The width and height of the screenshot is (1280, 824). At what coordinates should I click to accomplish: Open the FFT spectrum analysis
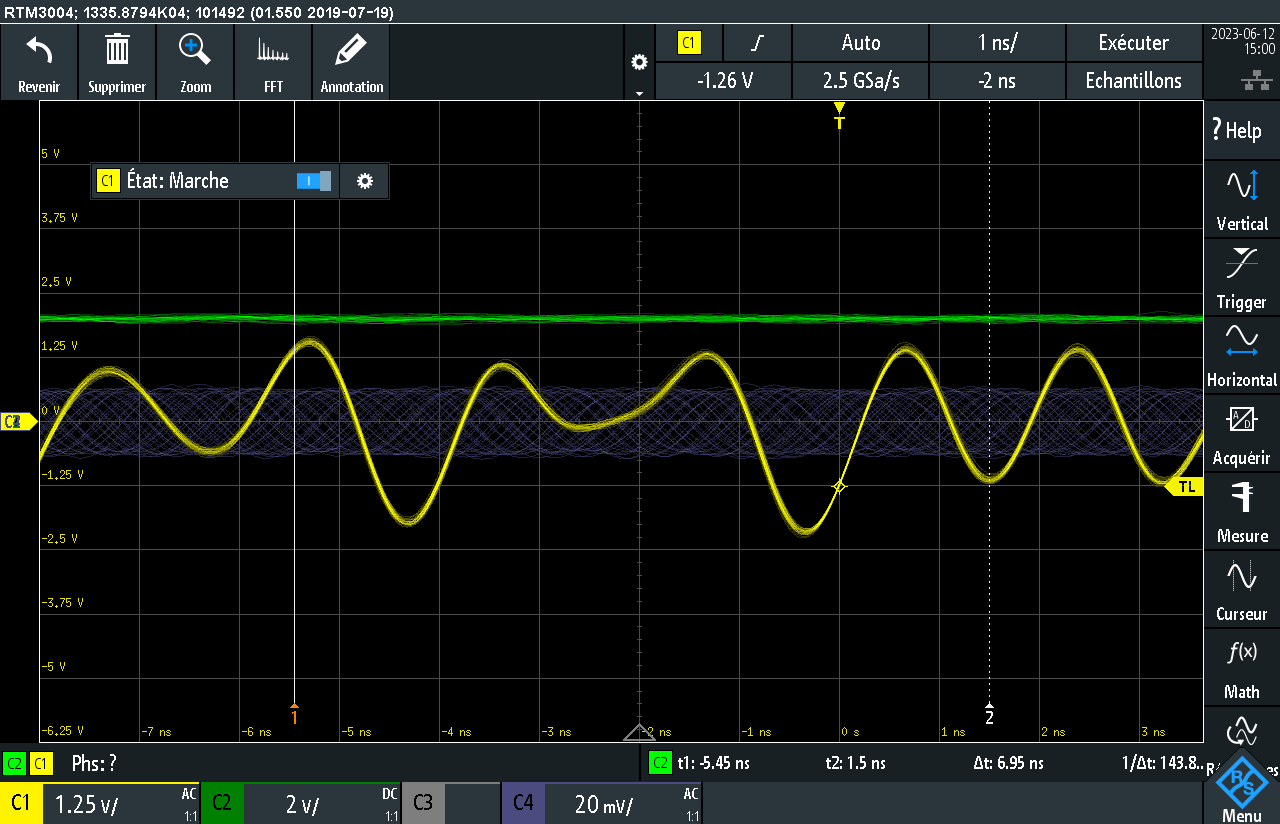(273, 50)
